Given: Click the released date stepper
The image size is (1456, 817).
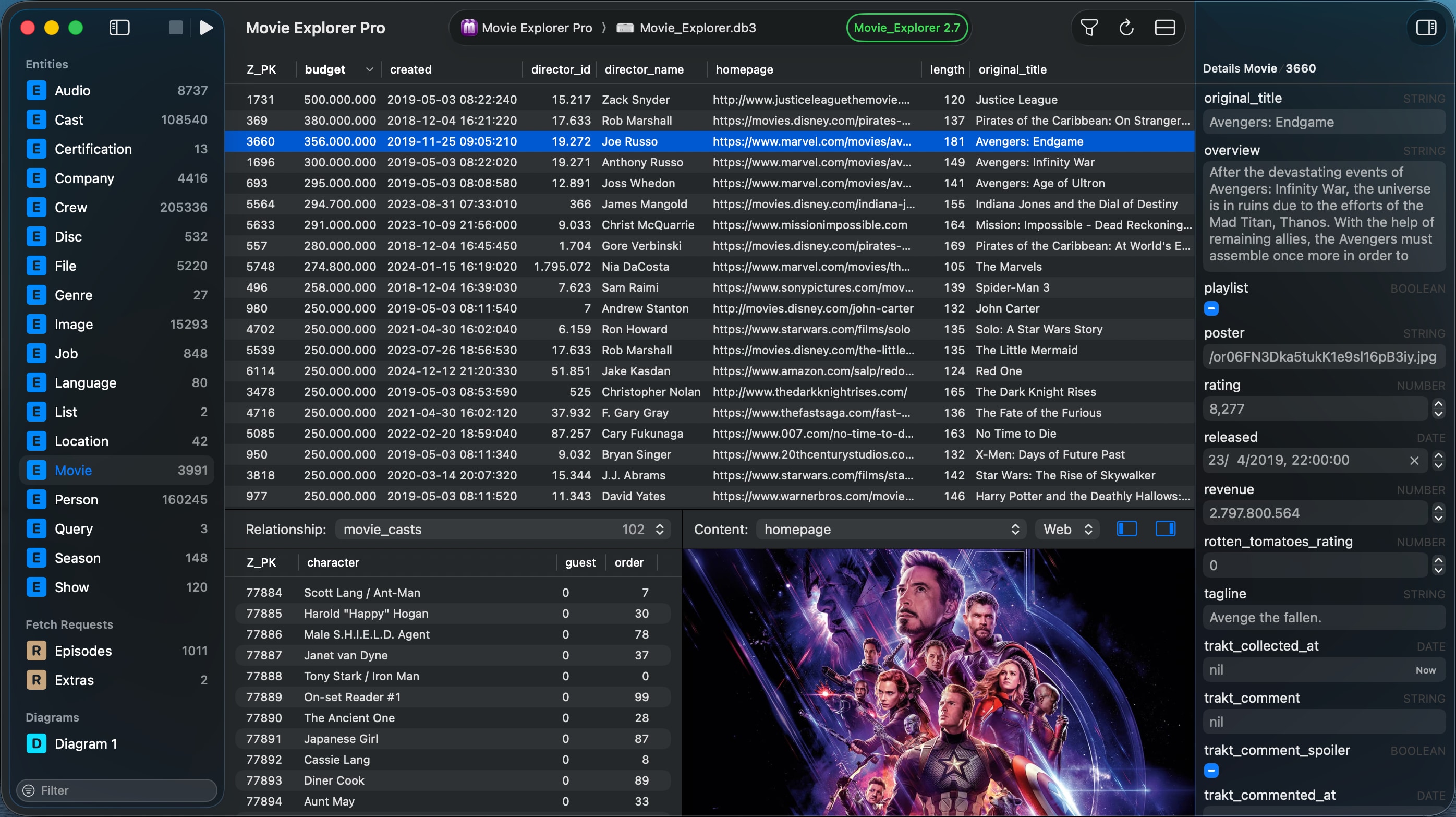Looking at the screenshot, I should click(x=1438, y=460).
